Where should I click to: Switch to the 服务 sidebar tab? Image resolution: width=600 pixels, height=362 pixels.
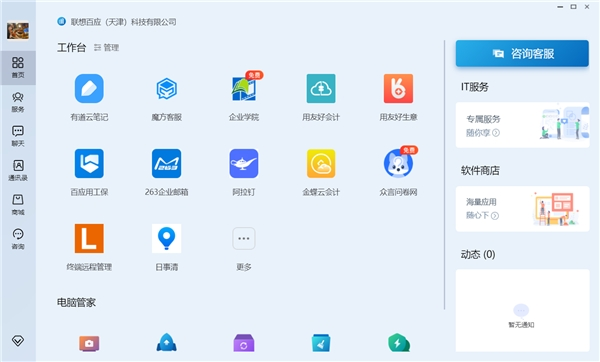pos(18,102)
